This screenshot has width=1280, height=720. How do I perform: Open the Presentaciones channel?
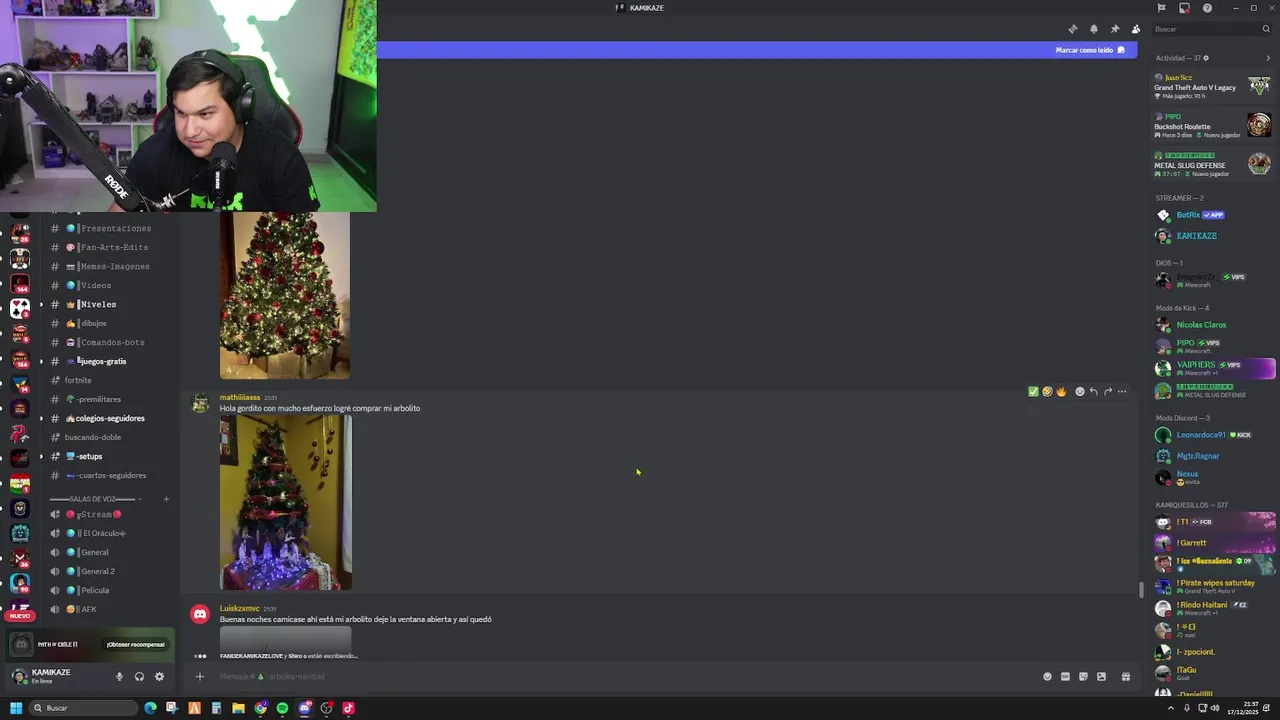(x=109, y=228)
